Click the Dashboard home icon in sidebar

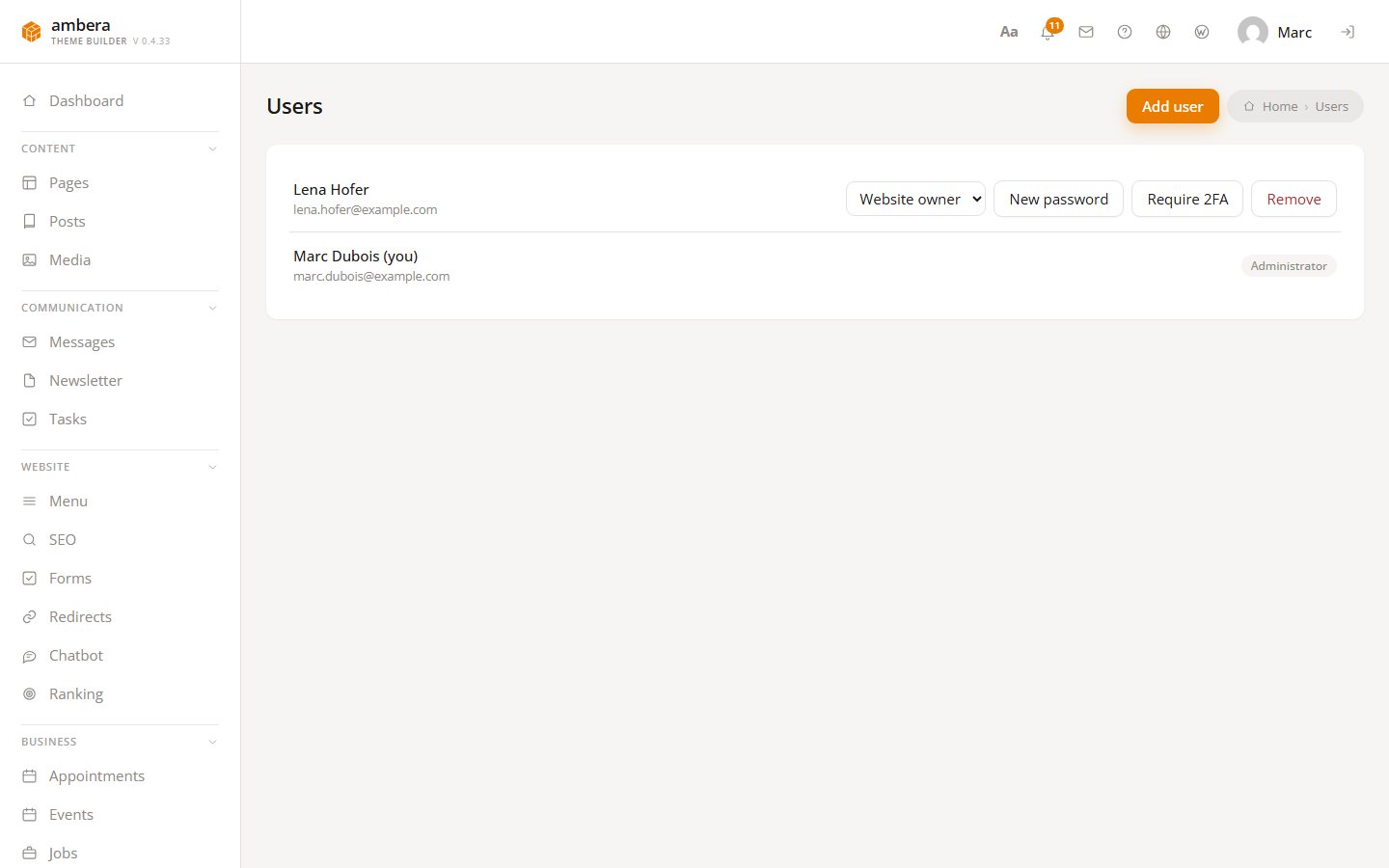30,100
